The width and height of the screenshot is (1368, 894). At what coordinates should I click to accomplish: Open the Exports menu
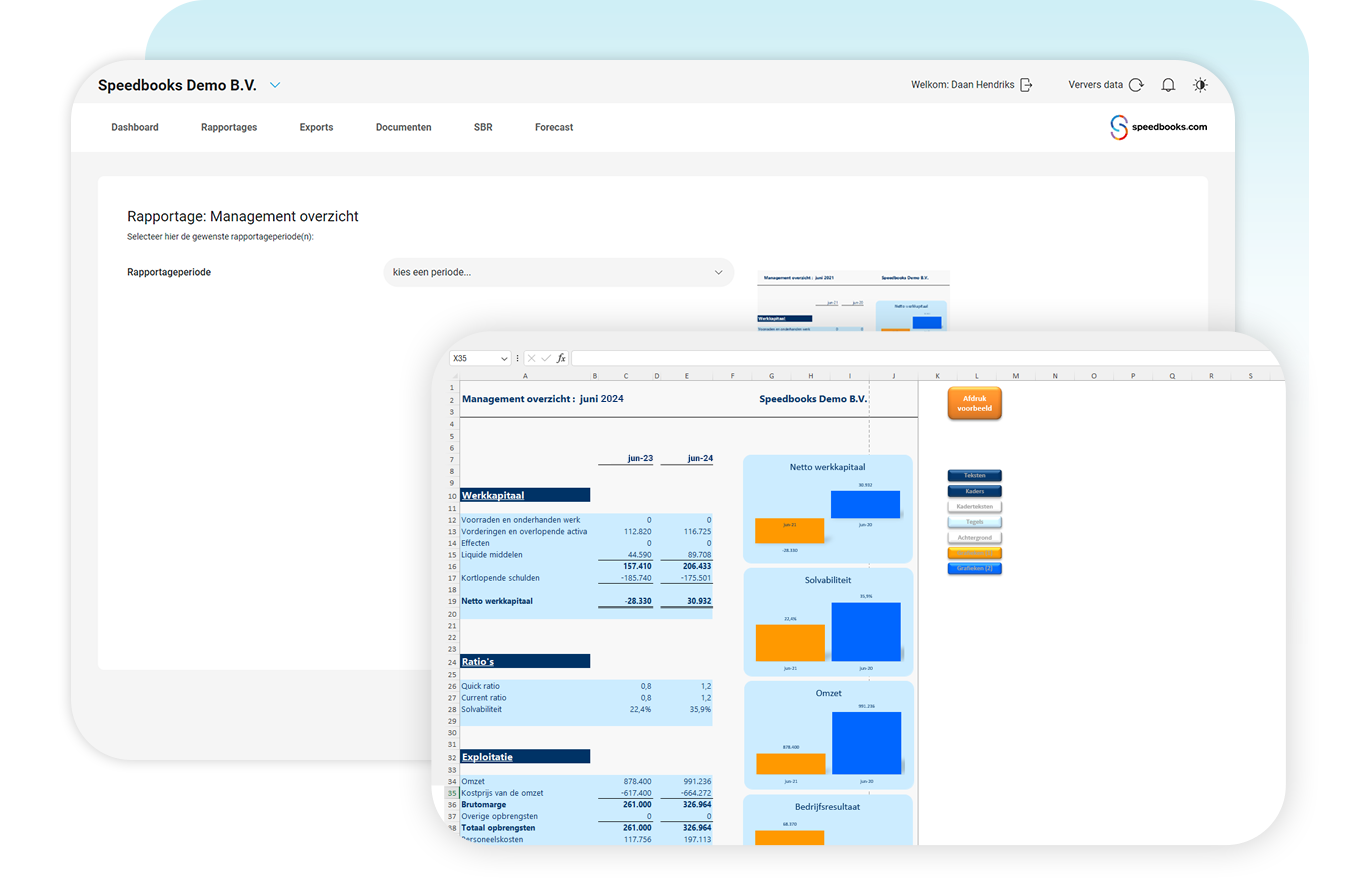click(316, 128)
